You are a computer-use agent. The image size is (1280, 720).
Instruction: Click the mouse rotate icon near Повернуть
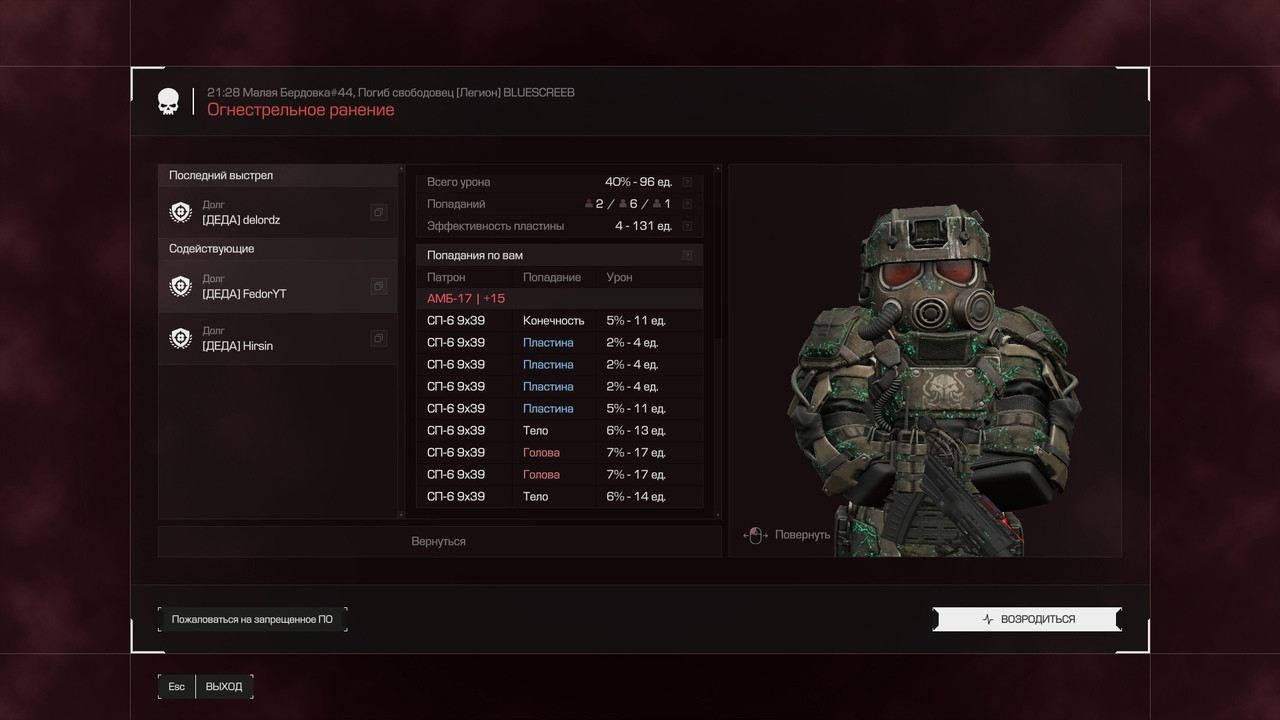pyautogui.click(x=756, y=535)
